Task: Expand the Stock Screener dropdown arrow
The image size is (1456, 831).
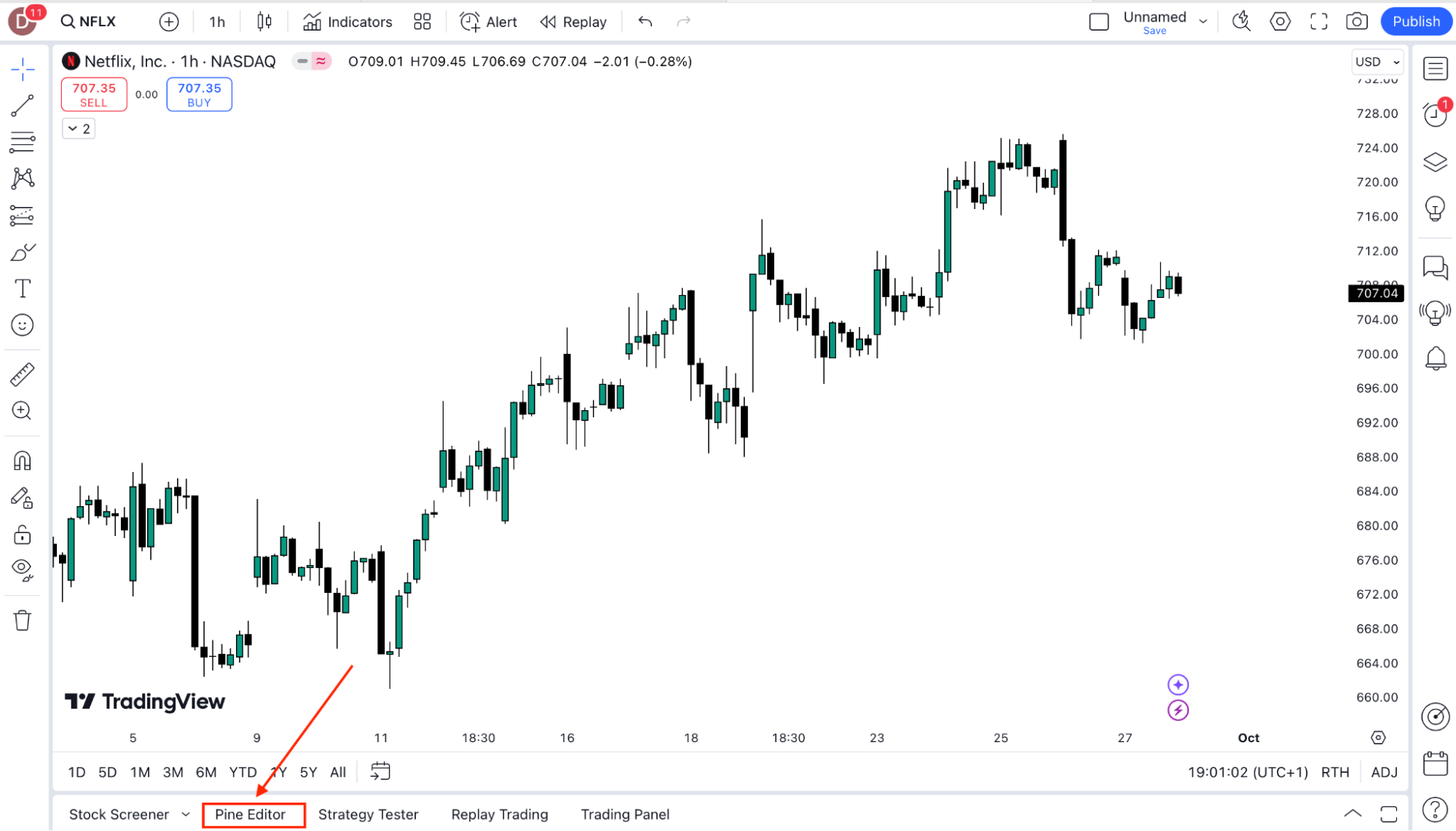Action: pyautogui.click(x=186, y=814)
